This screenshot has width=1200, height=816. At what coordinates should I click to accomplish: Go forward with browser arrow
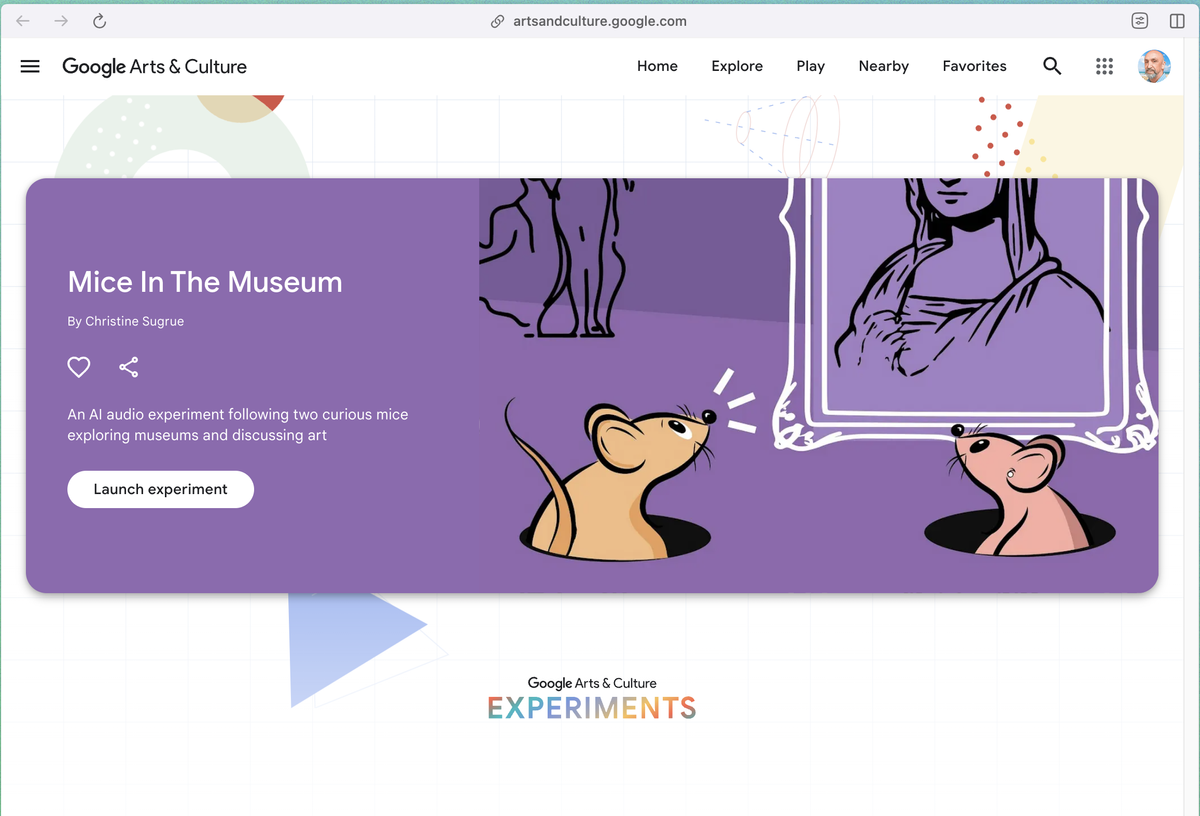(61, 21)
